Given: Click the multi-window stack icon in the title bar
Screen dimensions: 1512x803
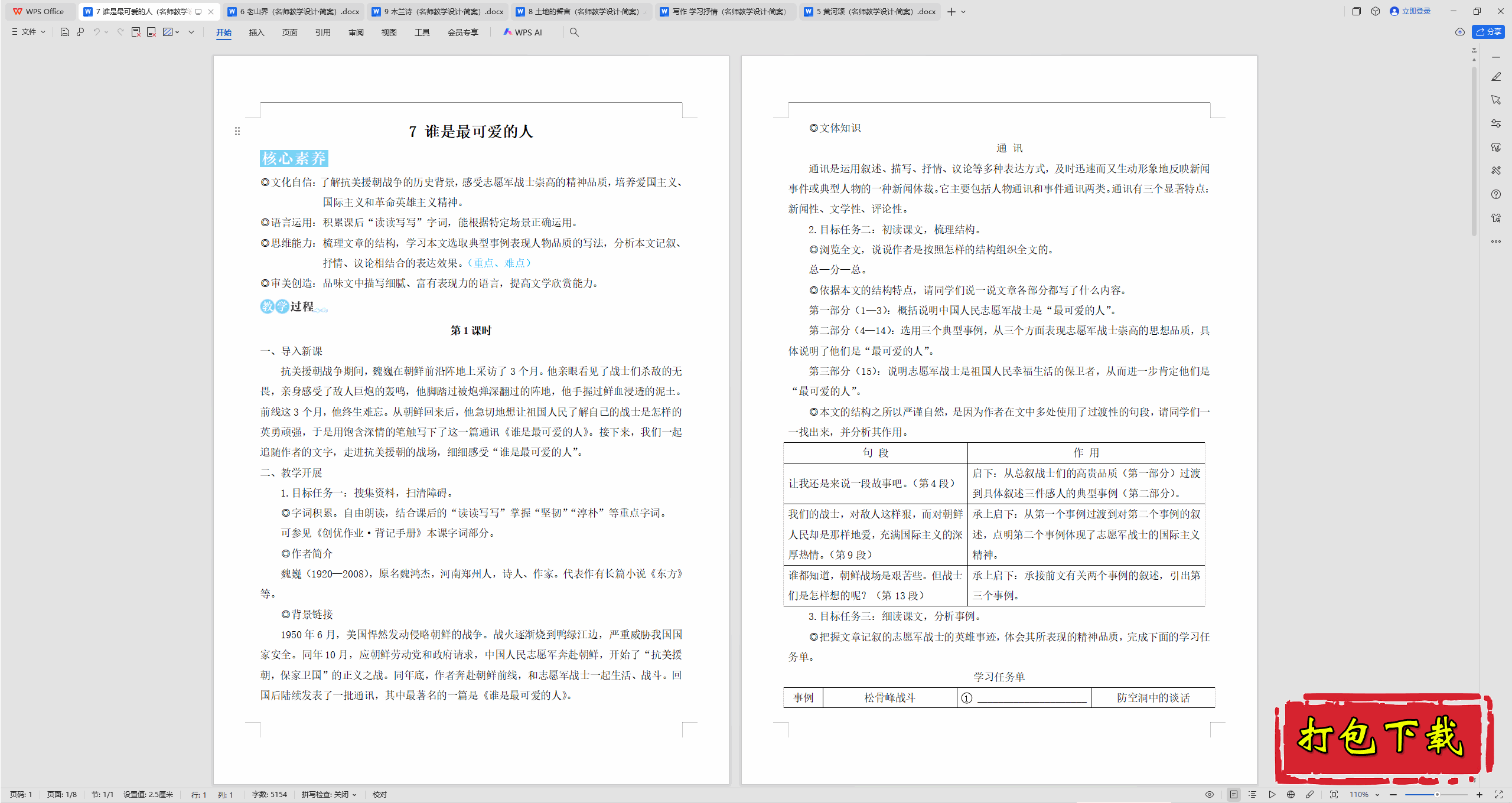Looking at the screenshot, I should (1357, 11).
